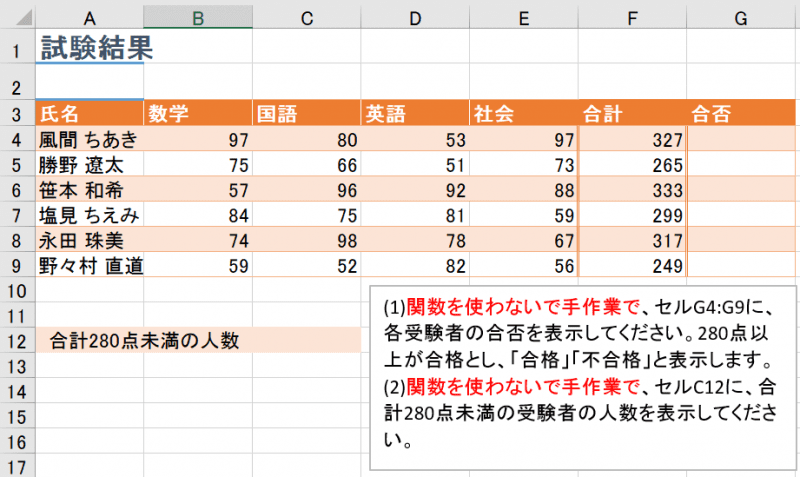The width and height of the screenshot is (800, 477).
Task: Select cell C12 right of 280点未満 label
Action: click(307, 340)
